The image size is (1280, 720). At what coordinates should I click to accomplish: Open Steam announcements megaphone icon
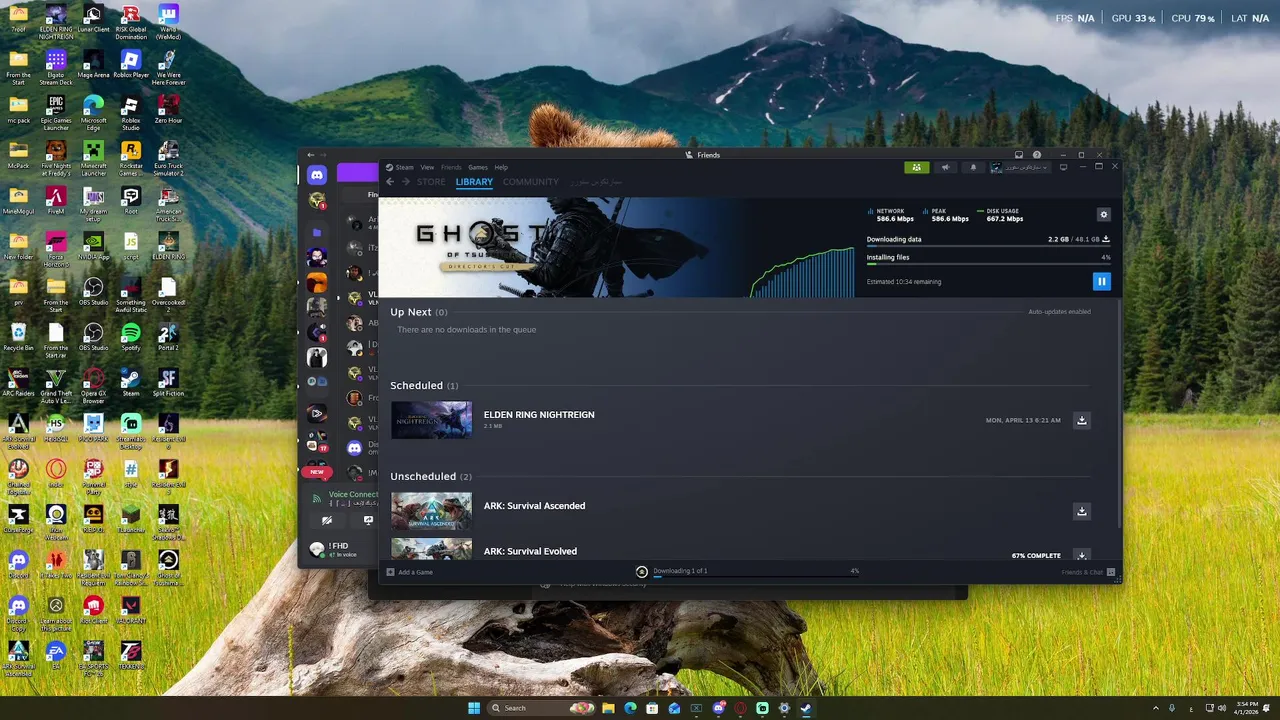click(x=946, y=168)
